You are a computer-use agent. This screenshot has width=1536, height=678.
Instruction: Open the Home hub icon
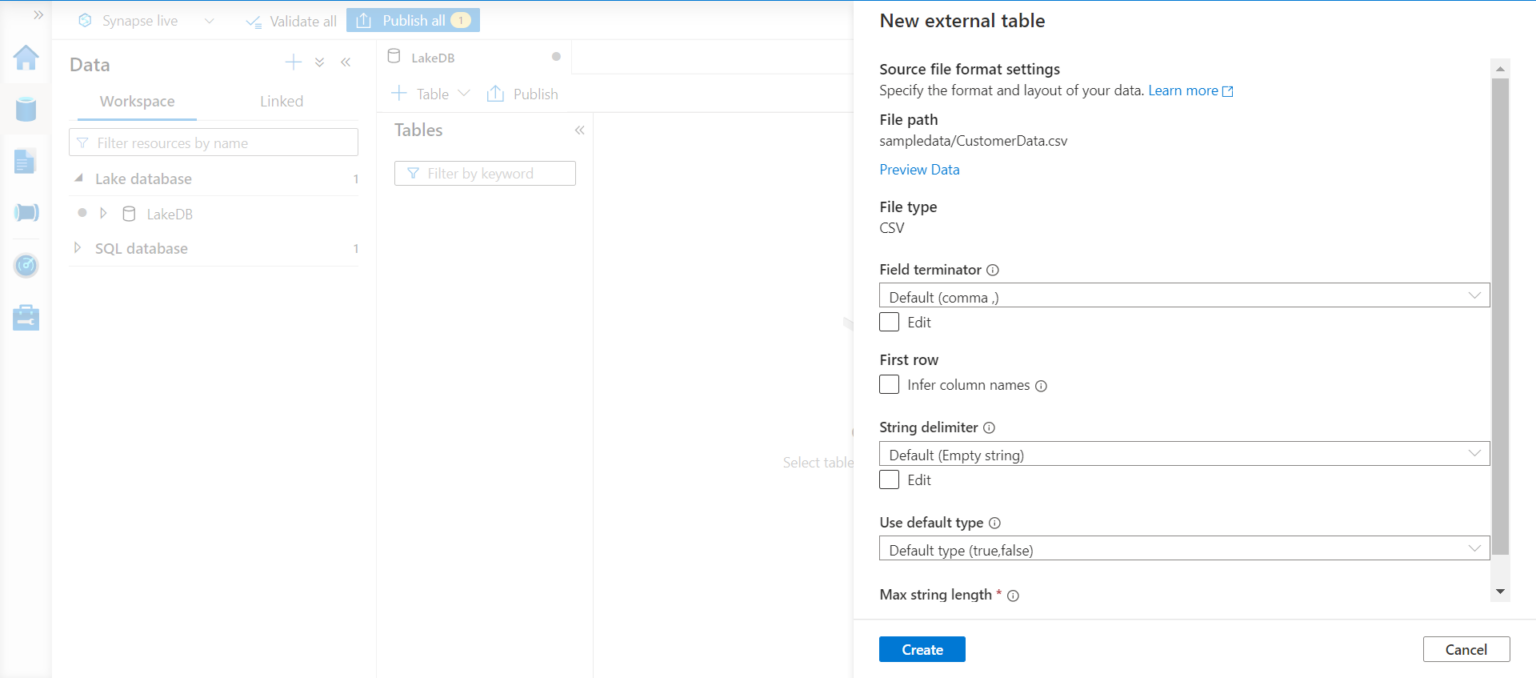click(x=26, y=57)
